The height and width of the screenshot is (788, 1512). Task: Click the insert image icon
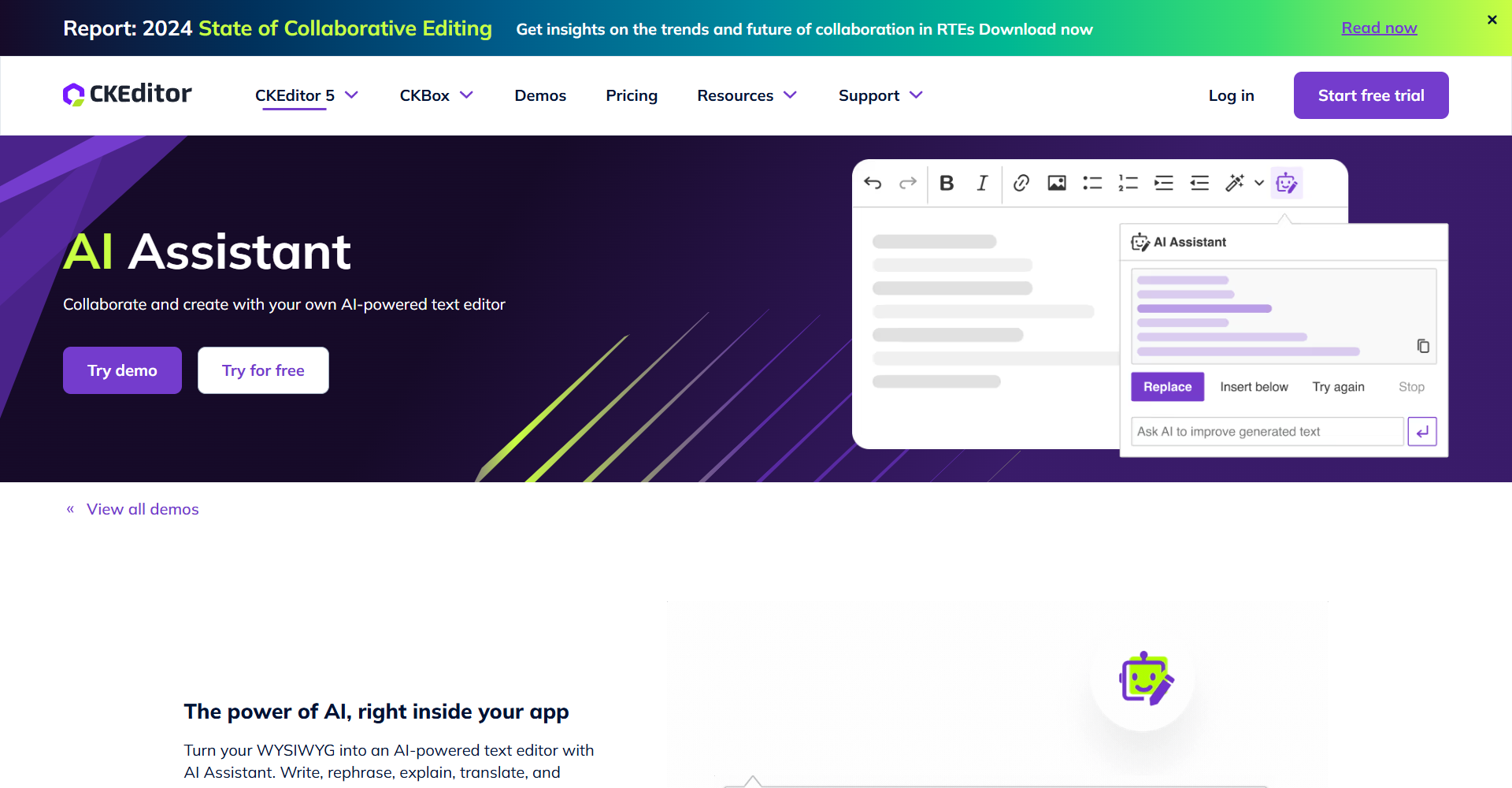1057,183
